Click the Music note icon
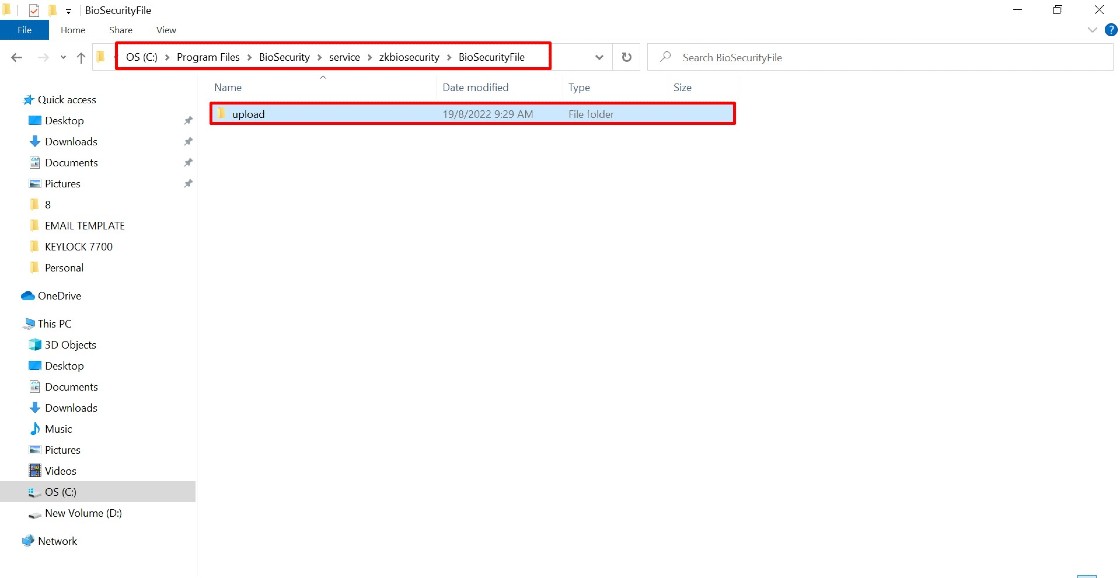 34,429
